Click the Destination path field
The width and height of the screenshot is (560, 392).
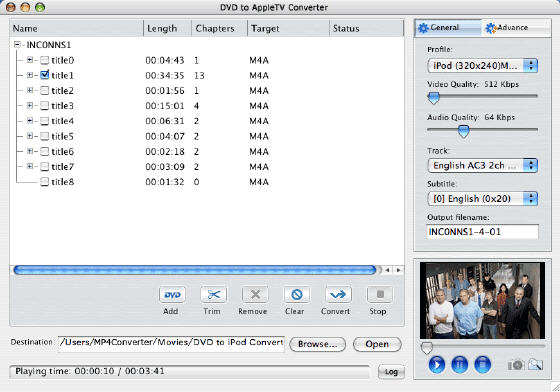click(x=171, y=343)
